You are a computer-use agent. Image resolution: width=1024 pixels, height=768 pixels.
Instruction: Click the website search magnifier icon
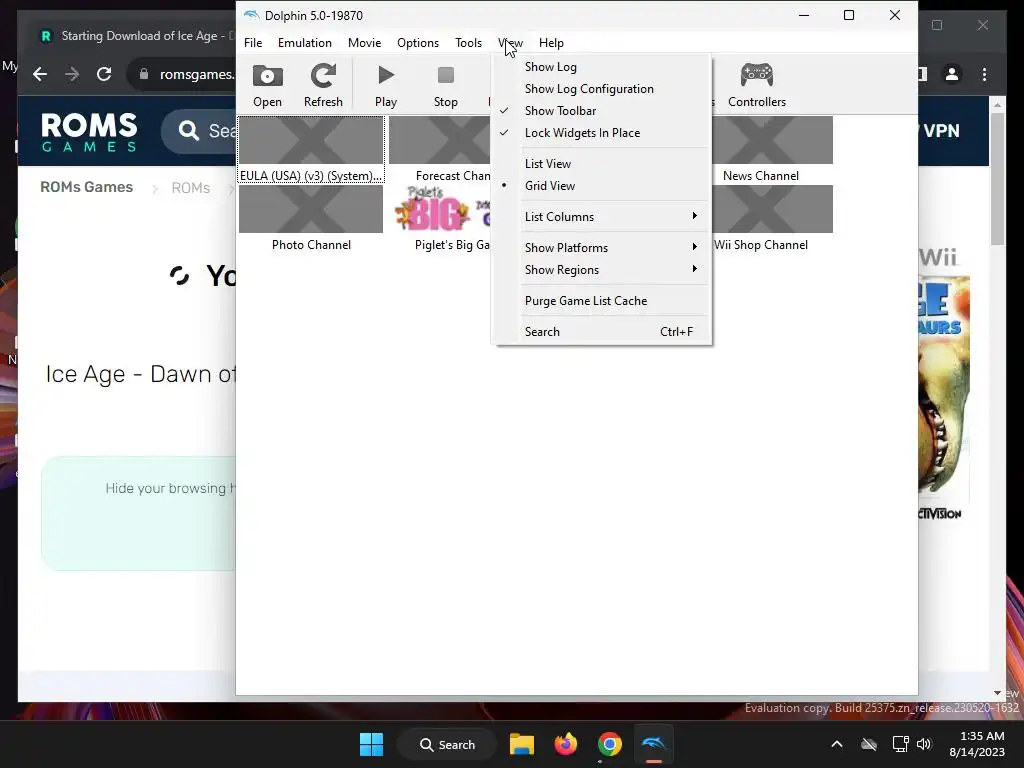[x=189, y=131]
